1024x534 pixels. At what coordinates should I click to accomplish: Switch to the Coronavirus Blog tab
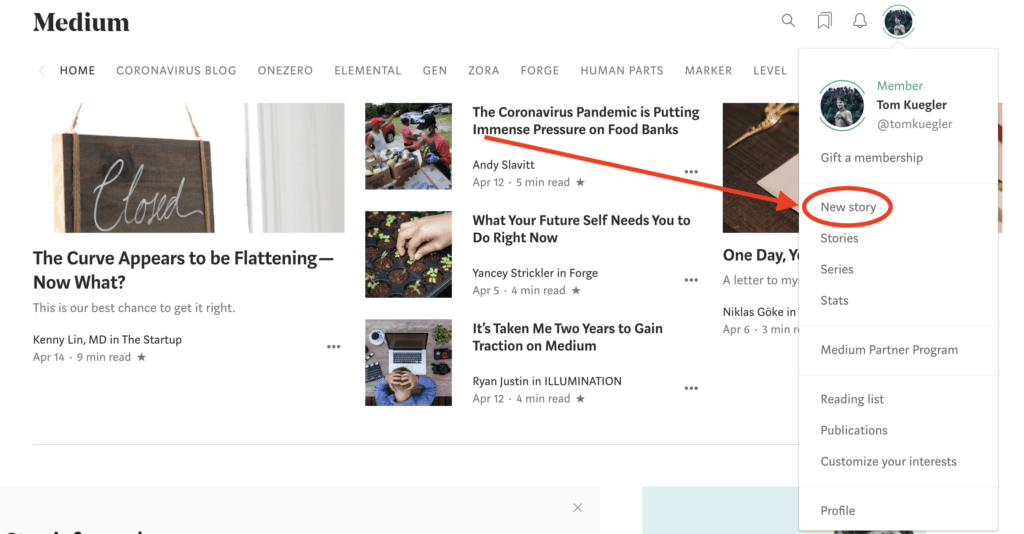(176, 71)
